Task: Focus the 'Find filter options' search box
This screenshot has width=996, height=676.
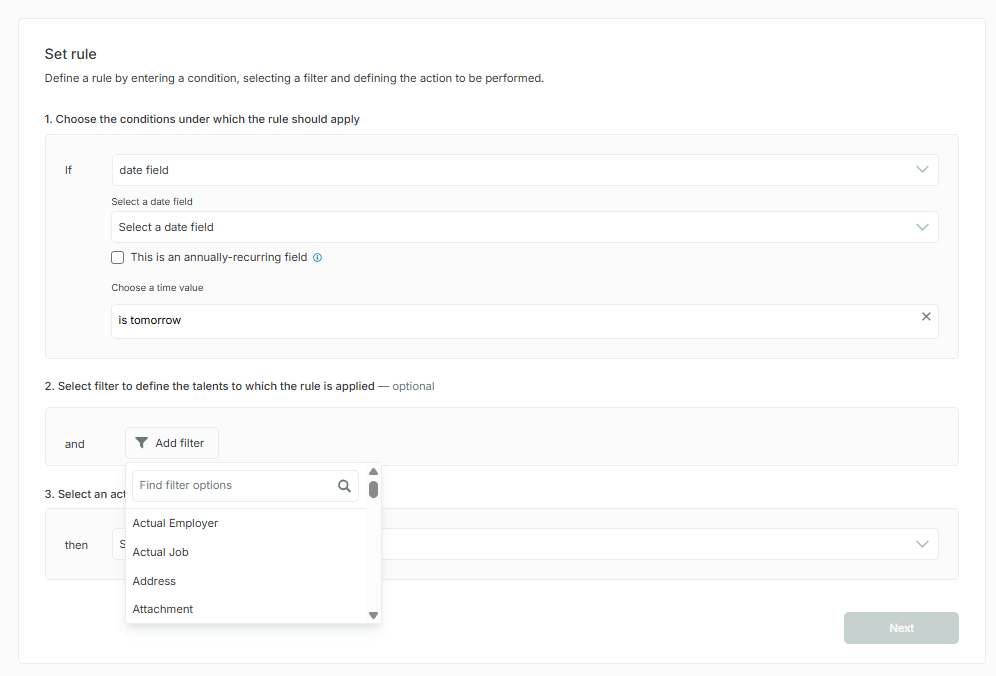Action: pyautogui.click(x=235, y=486)
